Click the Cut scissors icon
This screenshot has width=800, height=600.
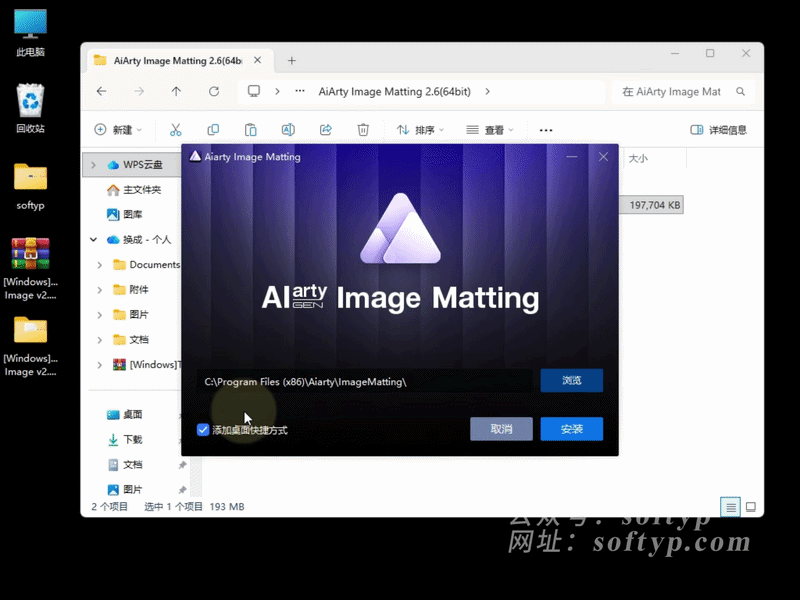point(176,130)
